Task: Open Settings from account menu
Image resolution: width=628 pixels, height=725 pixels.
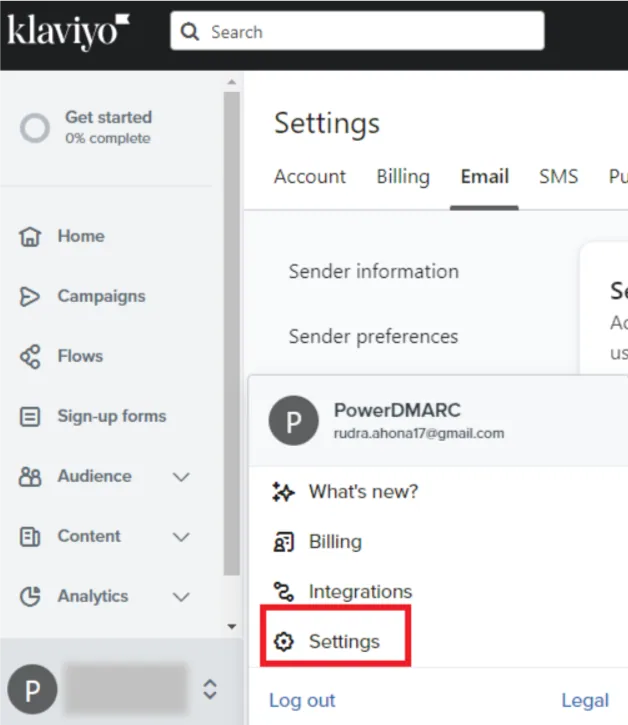Action: click(x=344, y=642)
